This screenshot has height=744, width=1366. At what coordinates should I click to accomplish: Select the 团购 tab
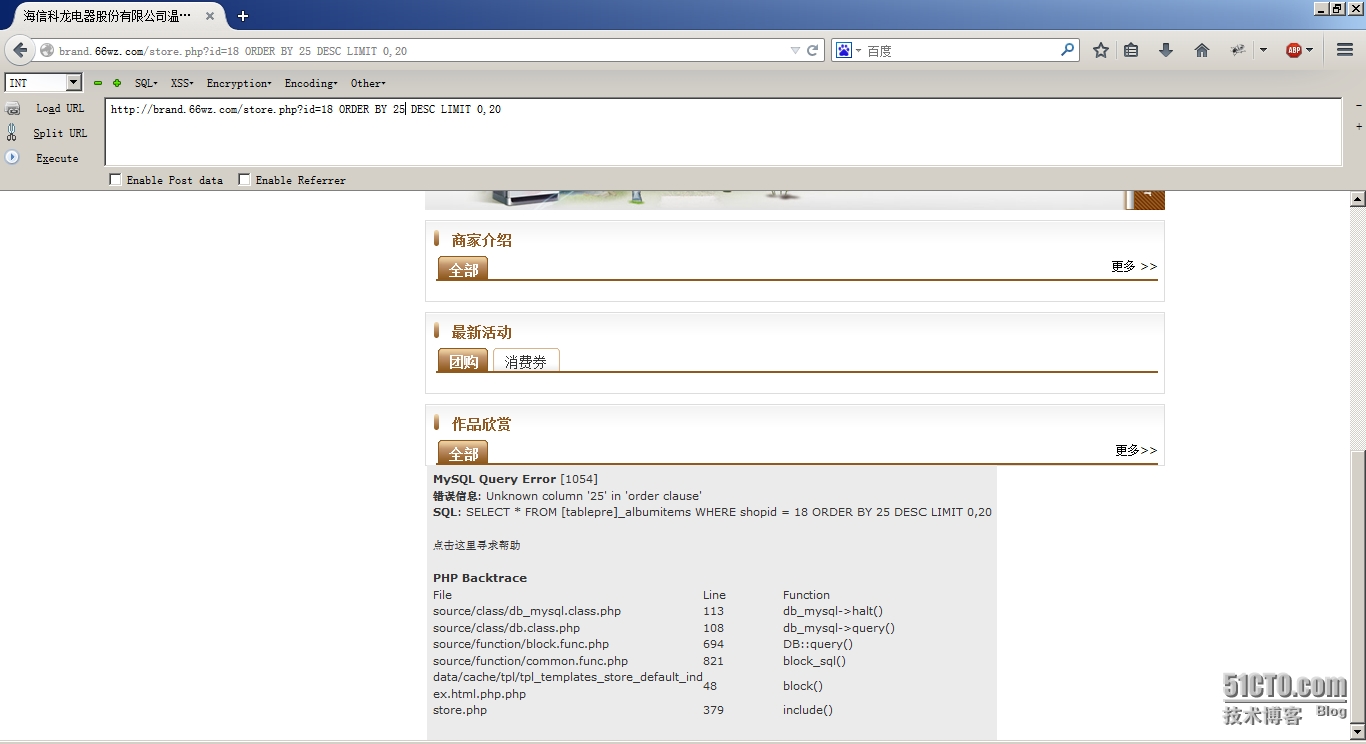pyautogui.click(x=463, y=361)
